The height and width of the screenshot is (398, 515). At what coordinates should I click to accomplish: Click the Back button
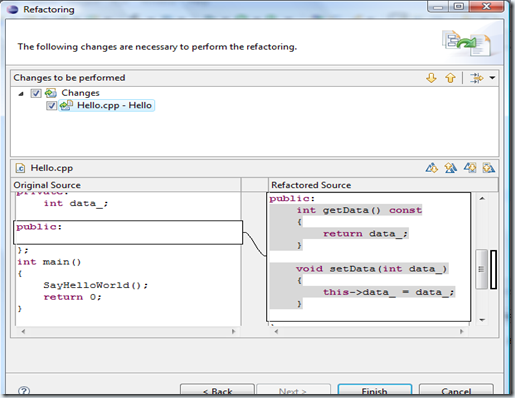217,391
